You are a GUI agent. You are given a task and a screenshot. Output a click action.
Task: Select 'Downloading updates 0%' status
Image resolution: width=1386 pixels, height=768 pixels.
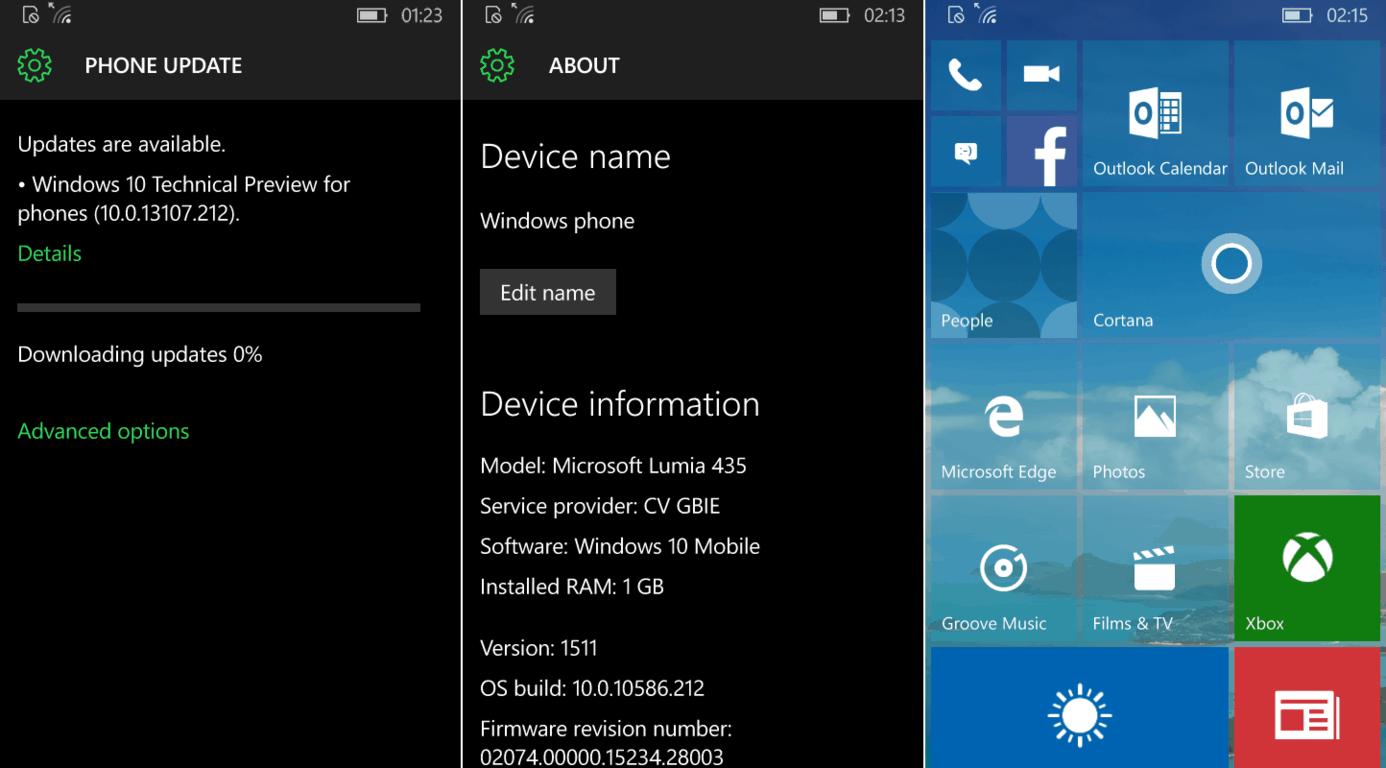(x=140, y=354)
